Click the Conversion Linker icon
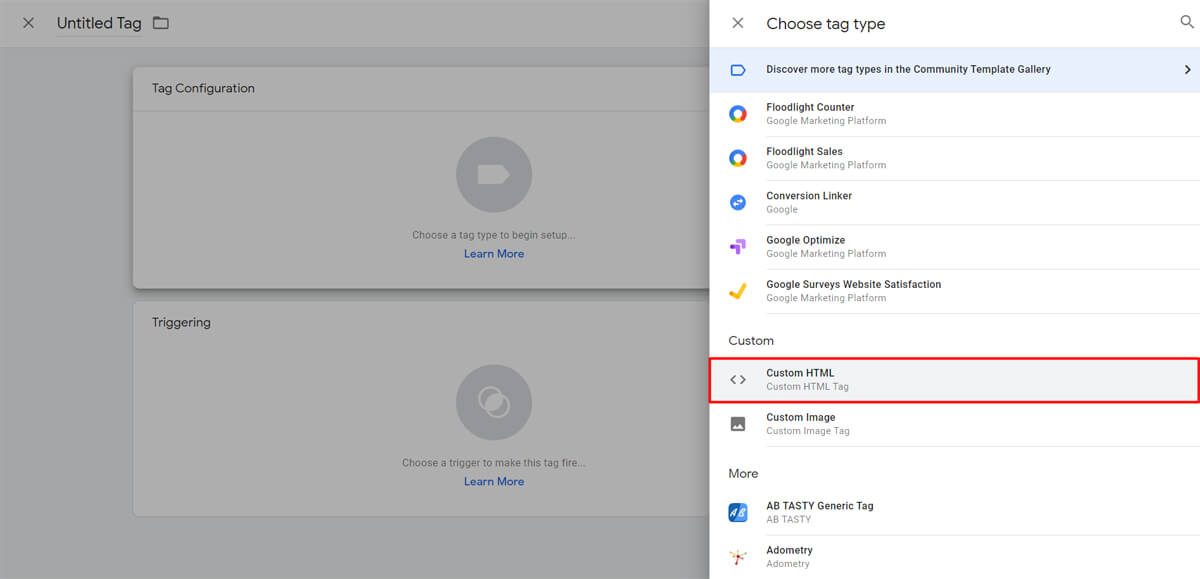This screenshot has height=579, width=1200. [x=738, y=202]
